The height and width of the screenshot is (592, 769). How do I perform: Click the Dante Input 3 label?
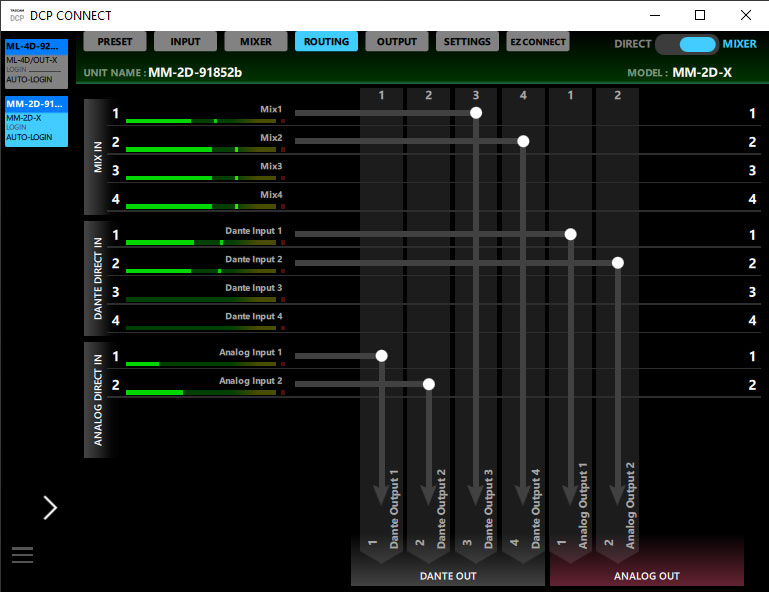(x=254, y=288)
